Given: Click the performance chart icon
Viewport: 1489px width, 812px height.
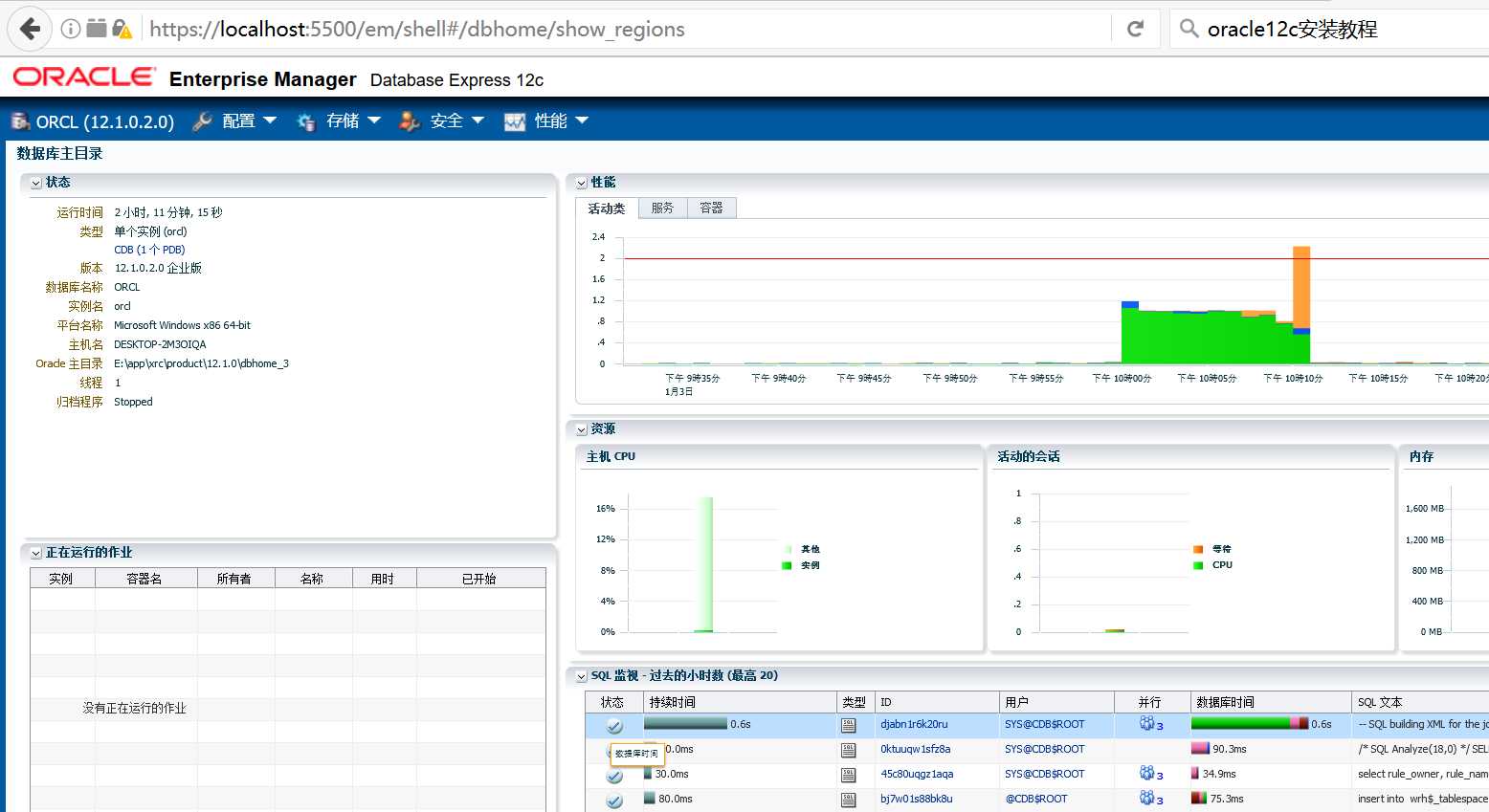Looking at the screenshot, I should click(x=515, y=121).
